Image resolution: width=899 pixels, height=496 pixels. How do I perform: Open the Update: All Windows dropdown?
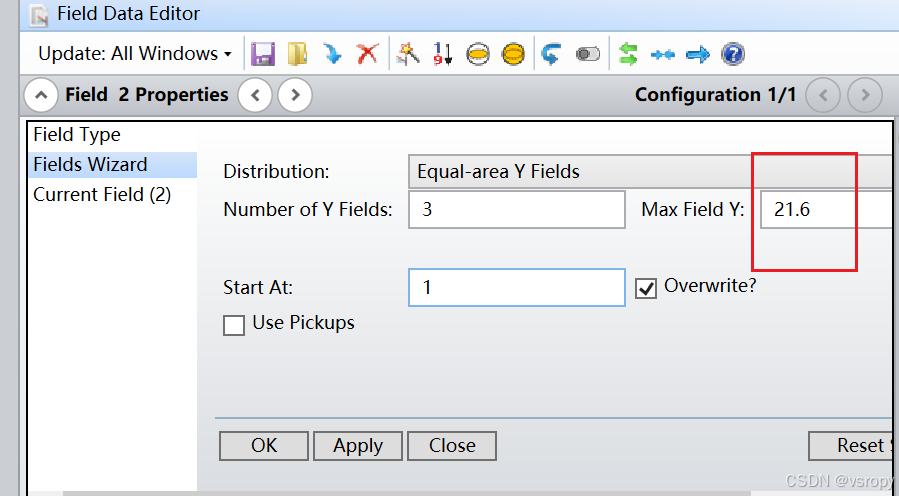click(135, 54)
